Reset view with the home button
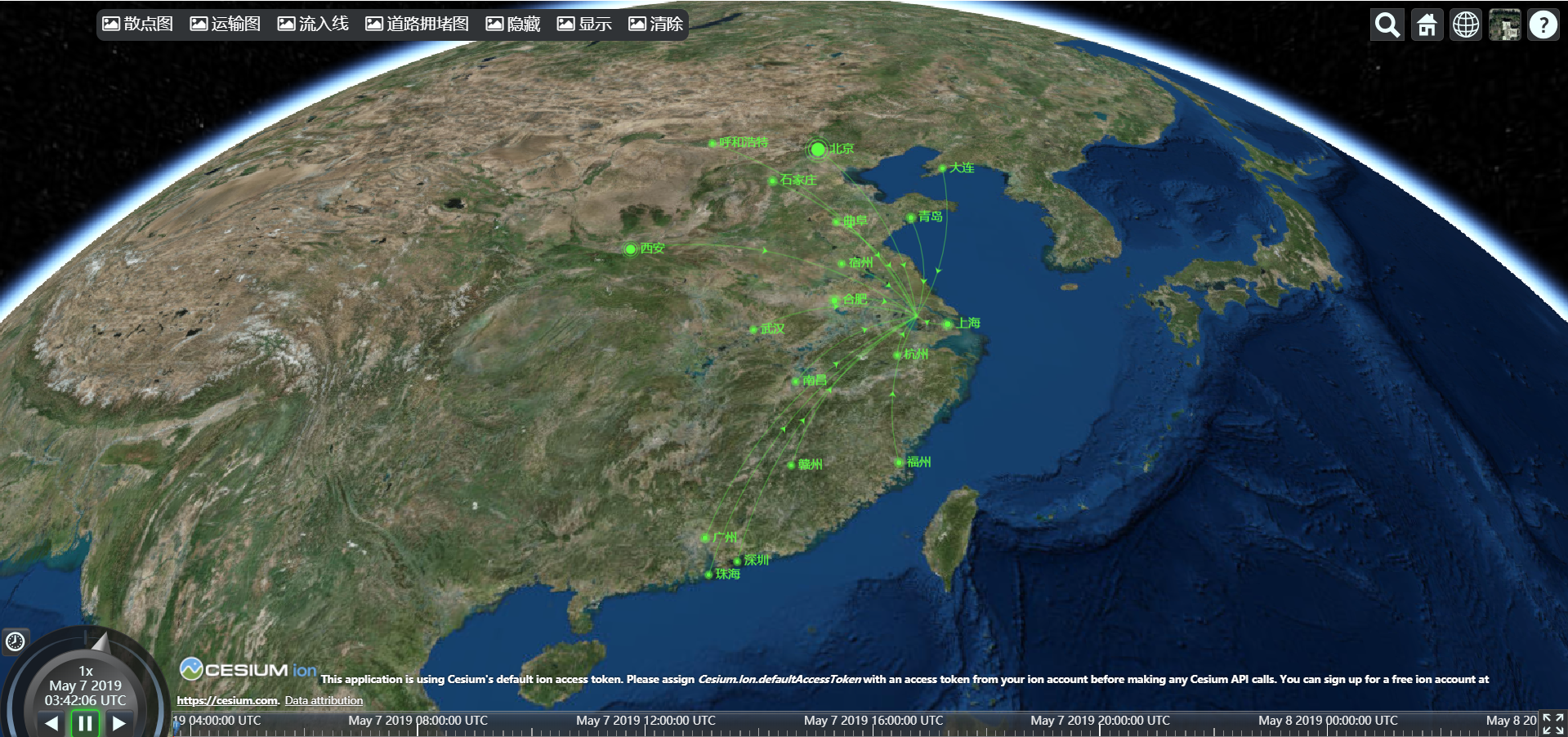 1427,25
